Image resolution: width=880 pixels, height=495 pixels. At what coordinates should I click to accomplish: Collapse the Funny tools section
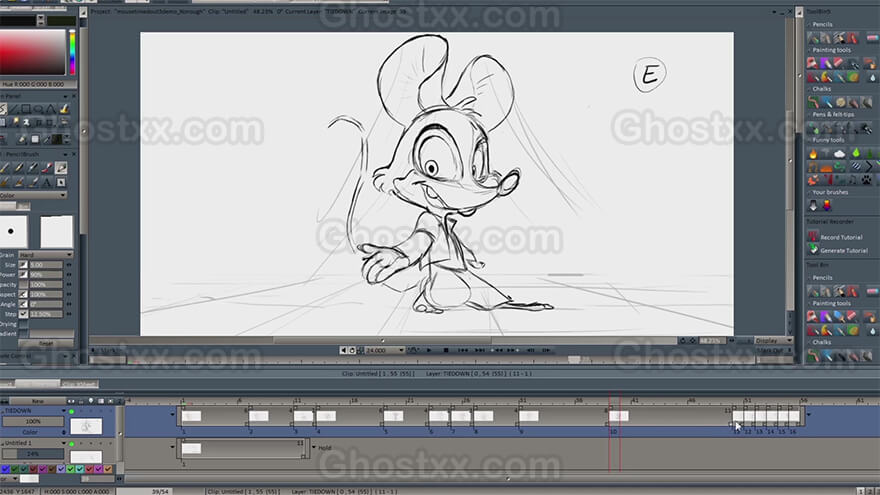(x=810, y=140)
